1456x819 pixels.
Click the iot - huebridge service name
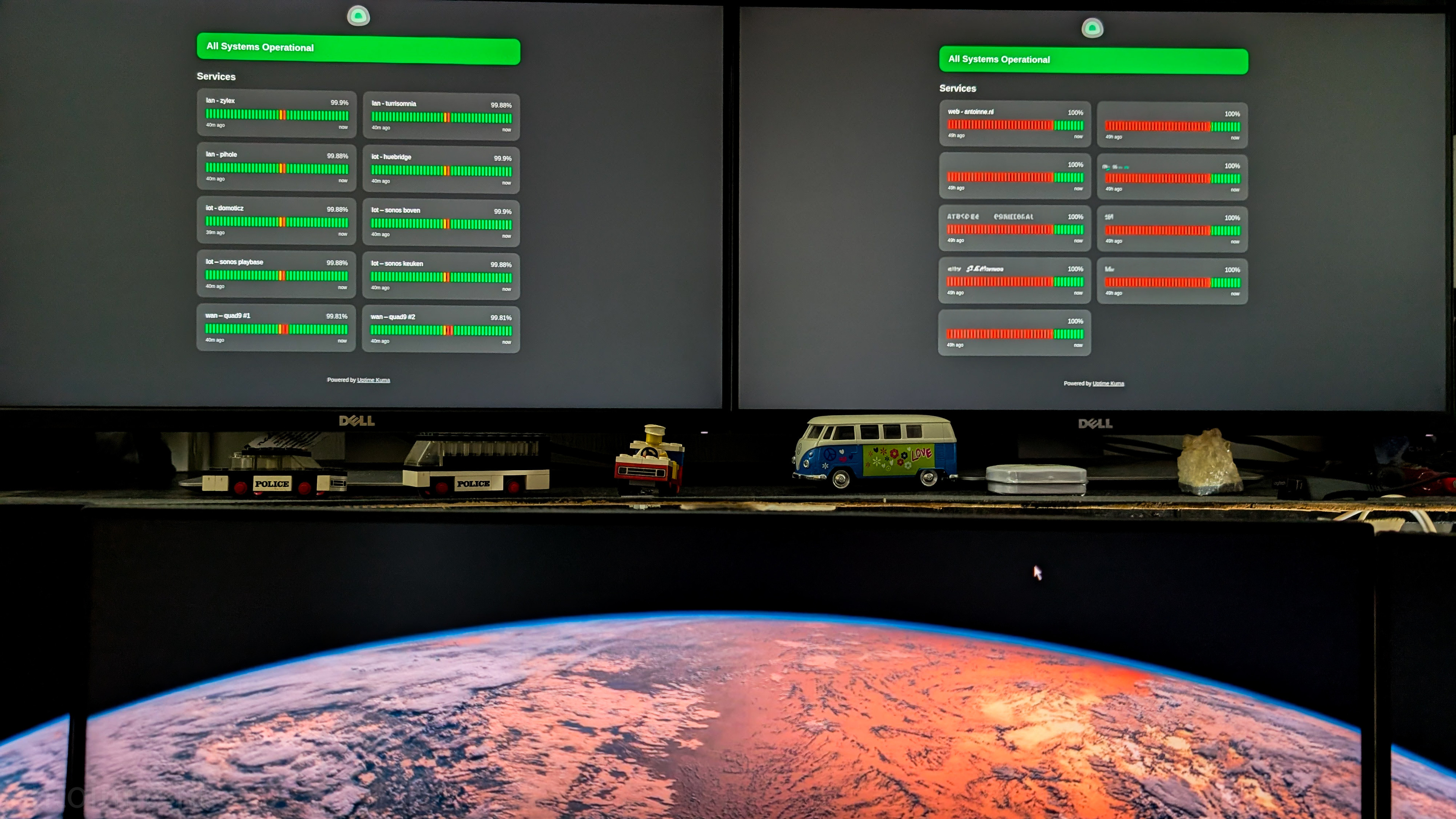391,157
